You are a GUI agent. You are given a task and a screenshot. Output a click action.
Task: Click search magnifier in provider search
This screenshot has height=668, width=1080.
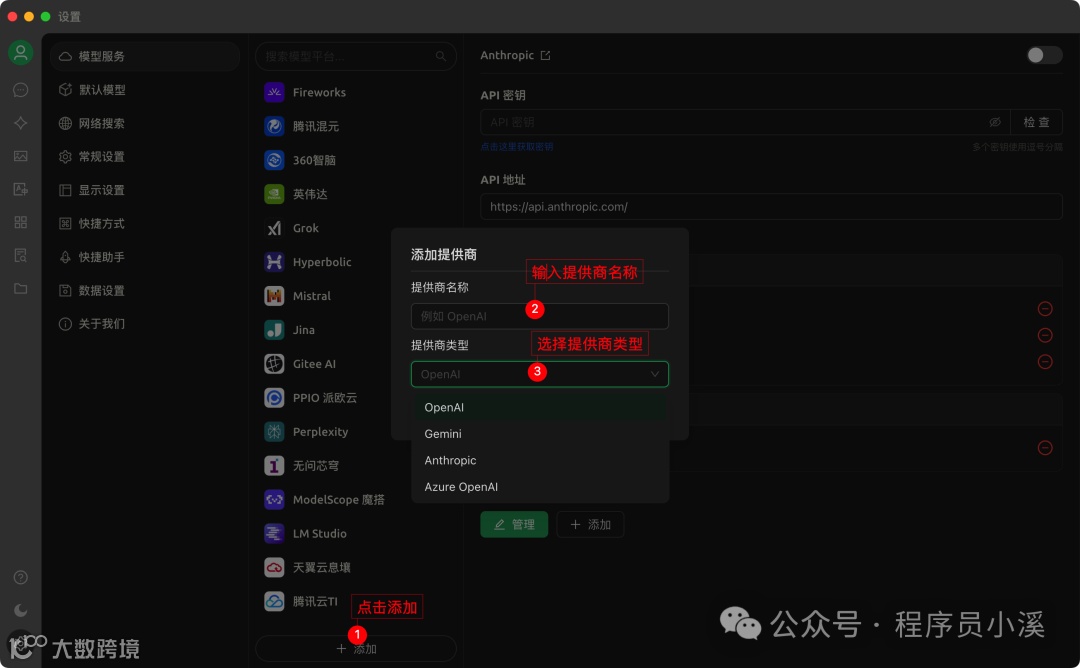[x=441, y=56]
